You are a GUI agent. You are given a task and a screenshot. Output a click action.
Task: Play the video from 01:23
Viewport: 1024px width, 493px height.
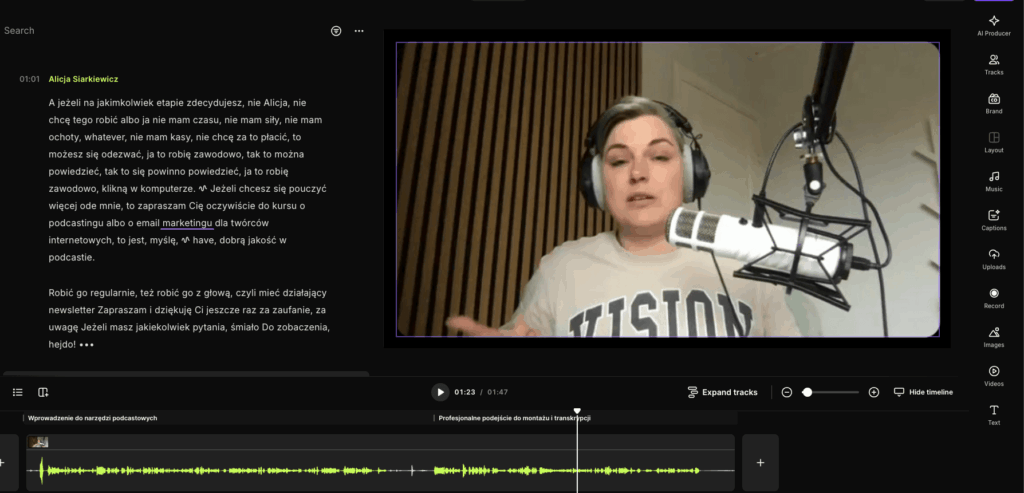439,392
